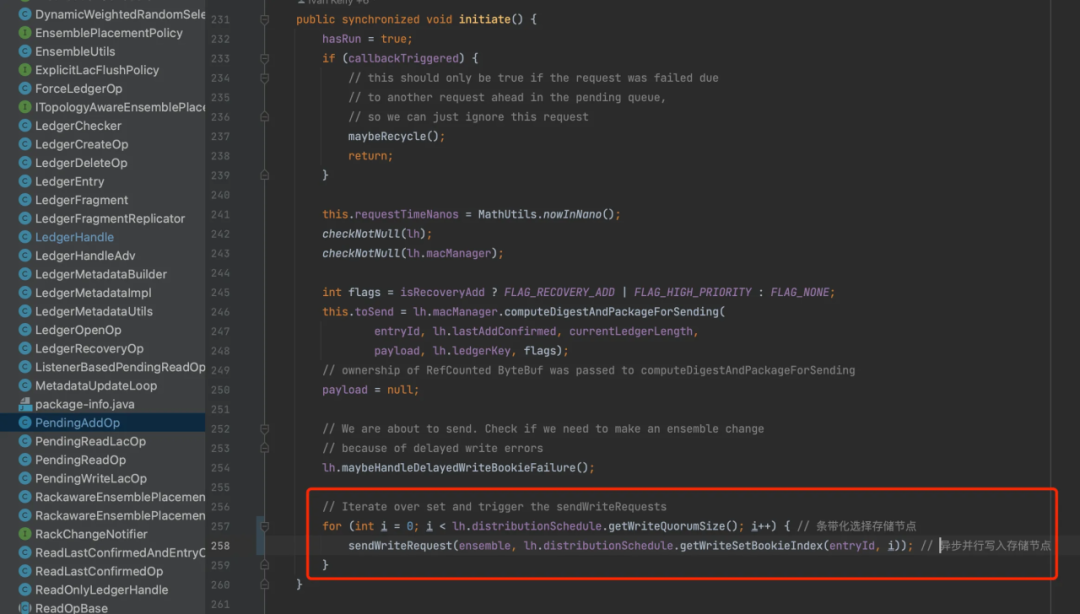
Task: Click the nowInNano method reference
Action: coord(572,214)
